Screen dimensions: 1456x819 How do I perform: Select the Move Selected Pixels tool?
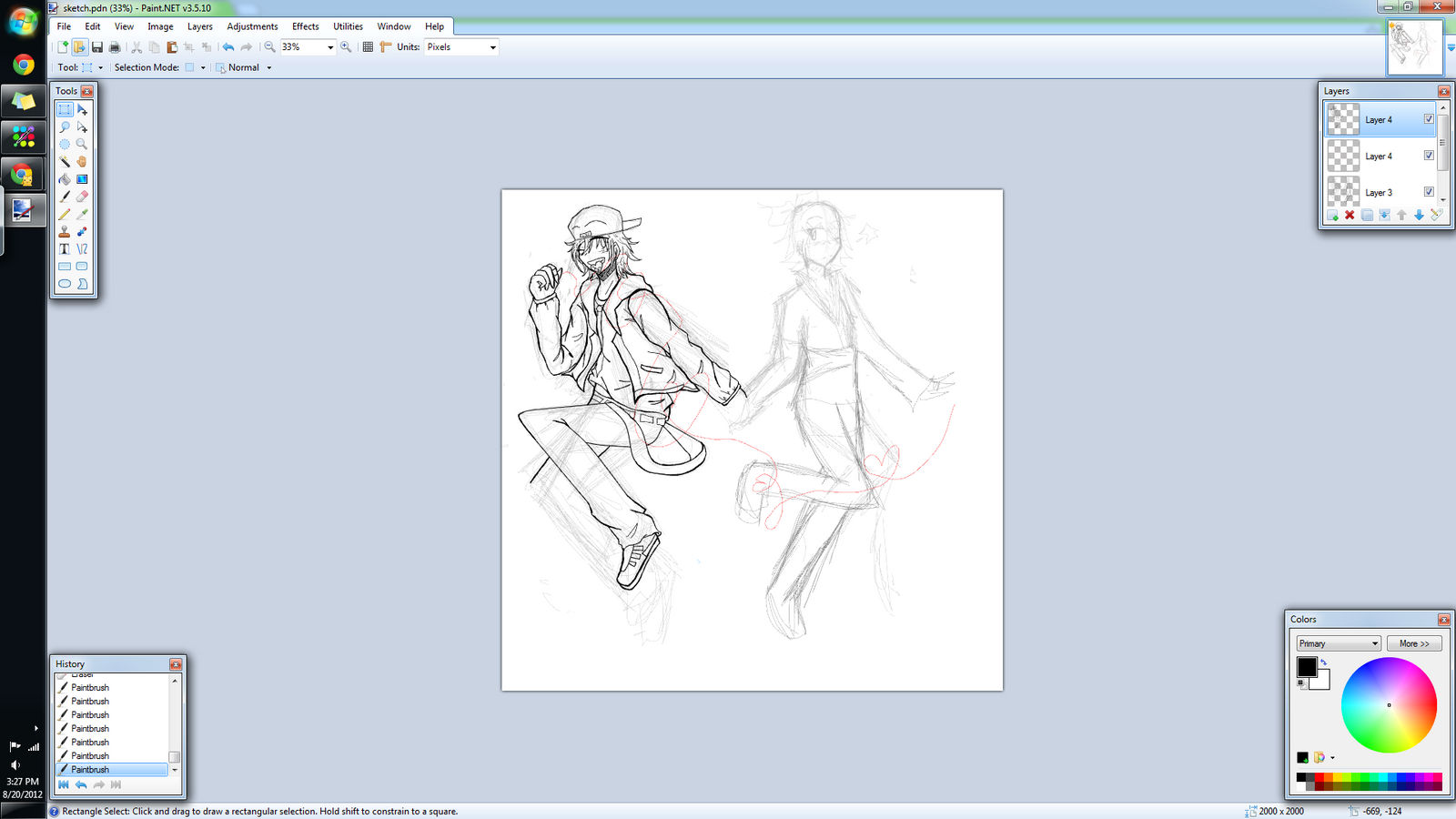(x=82, y=109)
